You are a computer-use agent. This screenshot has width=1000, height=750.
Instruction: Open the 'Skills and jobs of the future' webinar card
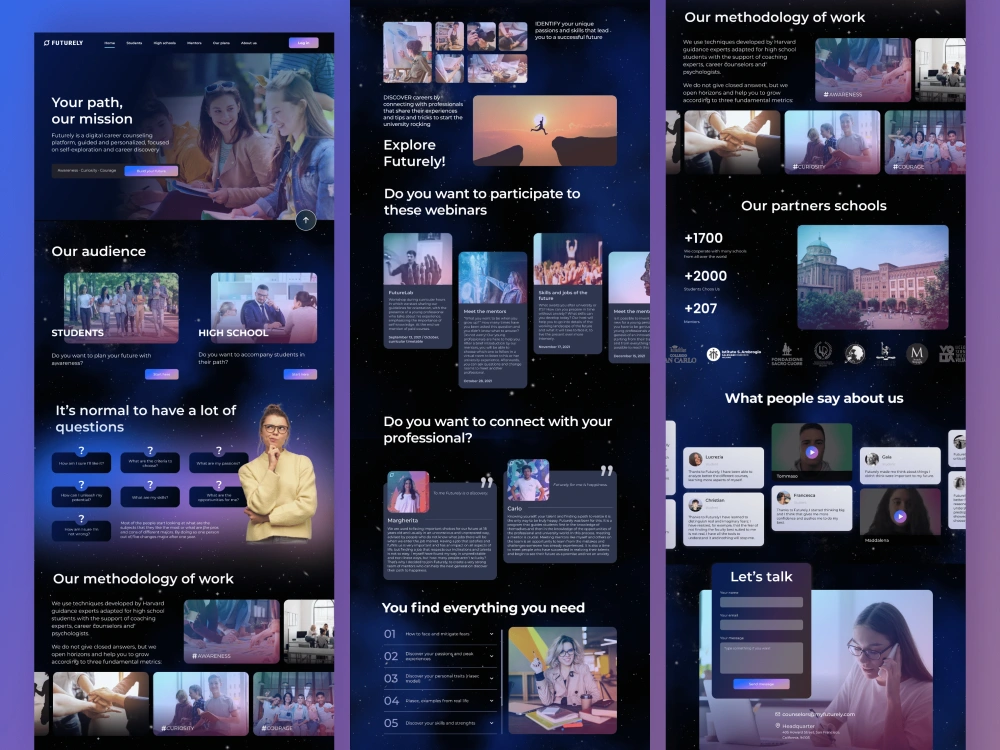[568, 293]
